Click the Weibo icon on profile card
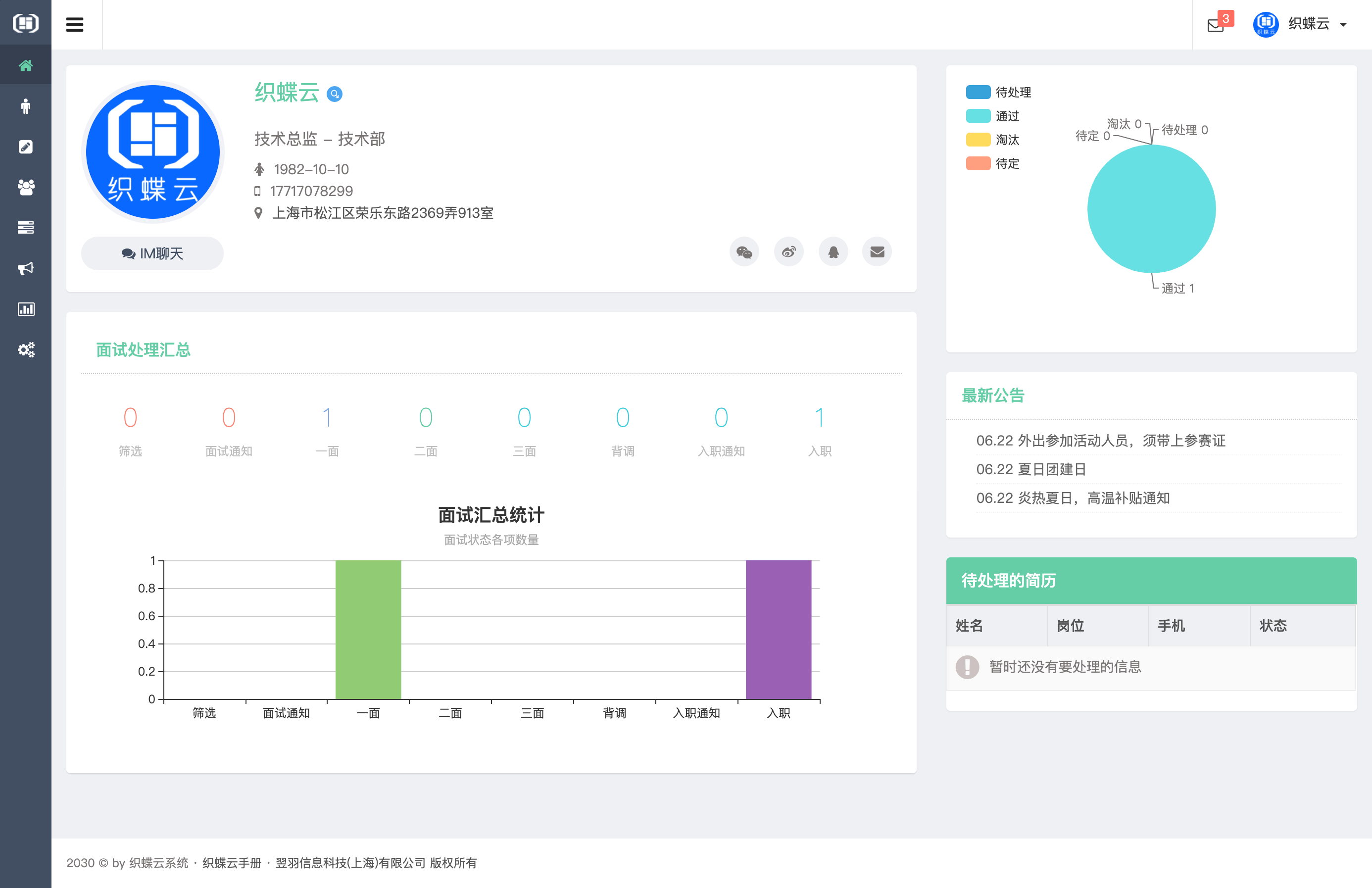This screenshot has height=888, width=1372. pos(788,251)
